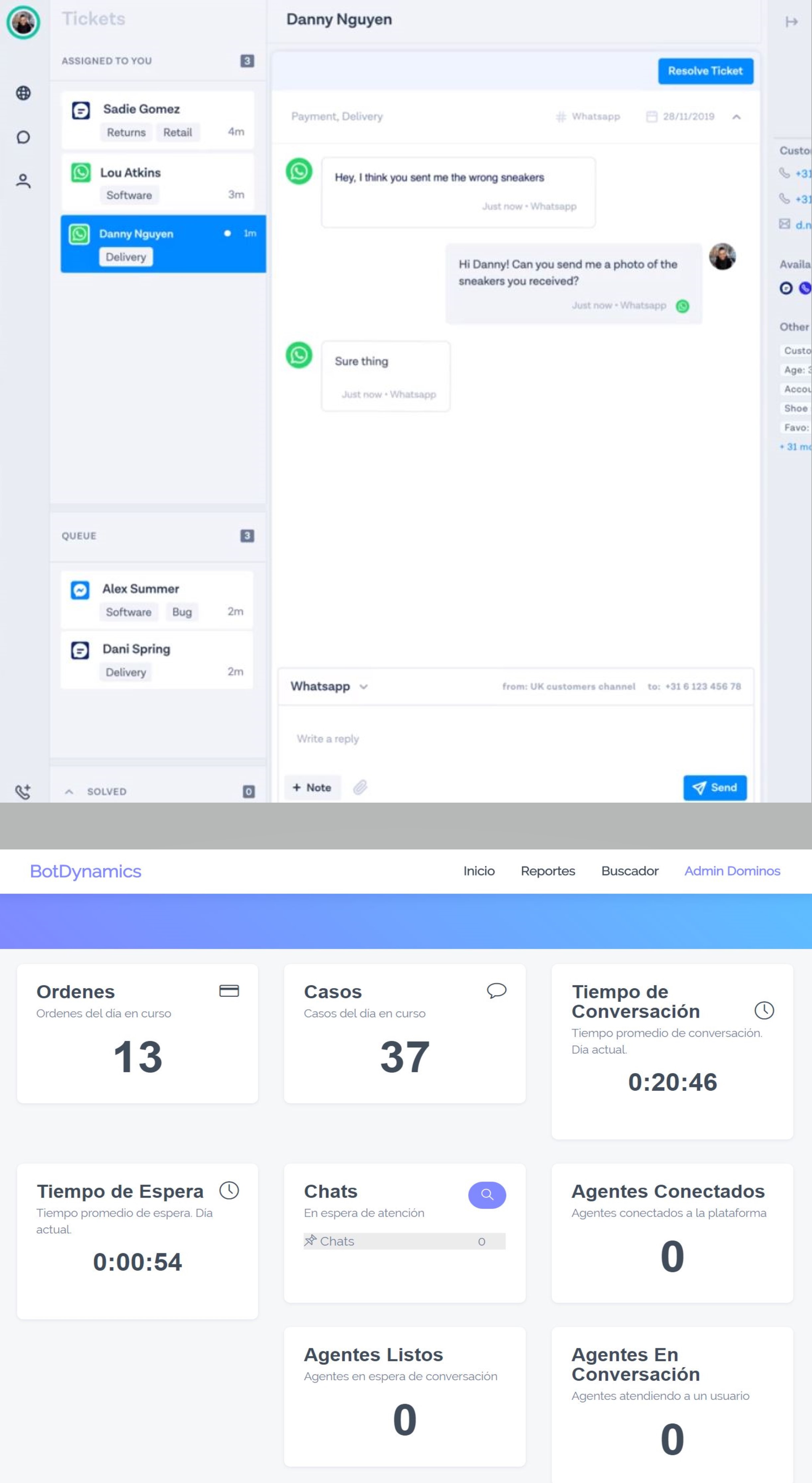Collapse the ticket details with the chevron near 28/11/2019
Viewport: 812px width, 1483px height.
[x=737, y=116]
